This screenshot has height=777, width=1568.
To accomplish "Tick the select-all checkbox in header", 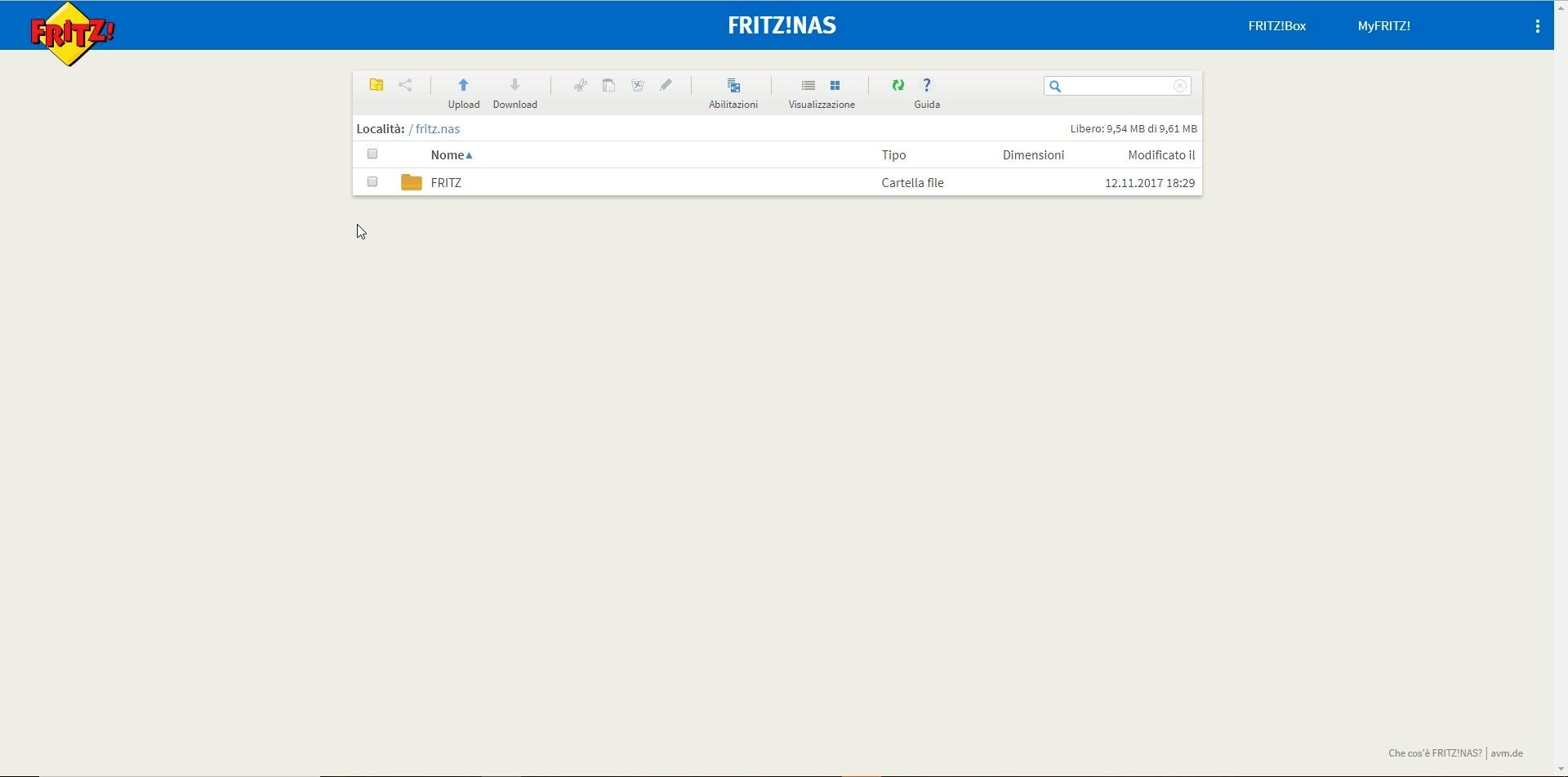I will pos(372,154).
